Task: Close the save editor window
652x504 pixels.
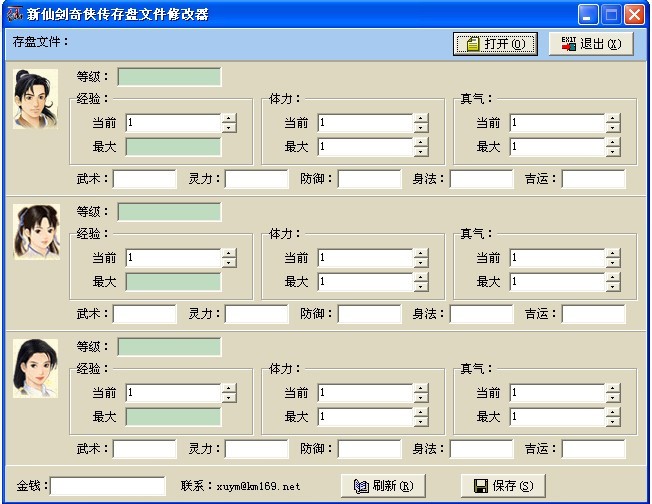Action: click(634, 15)
